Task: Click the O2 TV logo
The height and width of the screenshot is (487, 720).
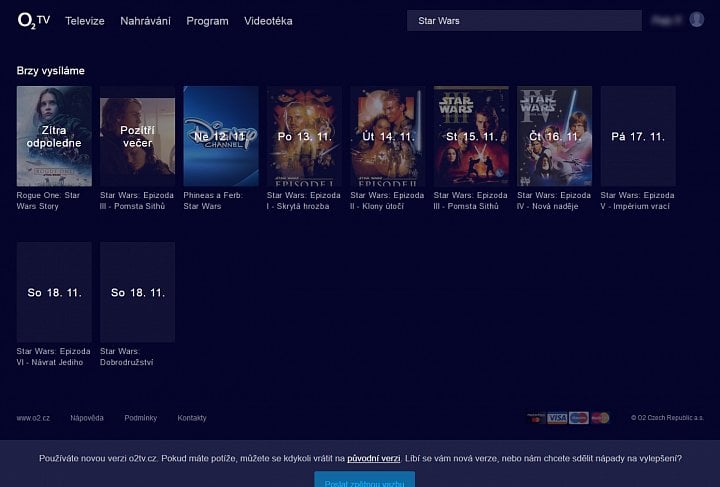Action: pos(34,21)
